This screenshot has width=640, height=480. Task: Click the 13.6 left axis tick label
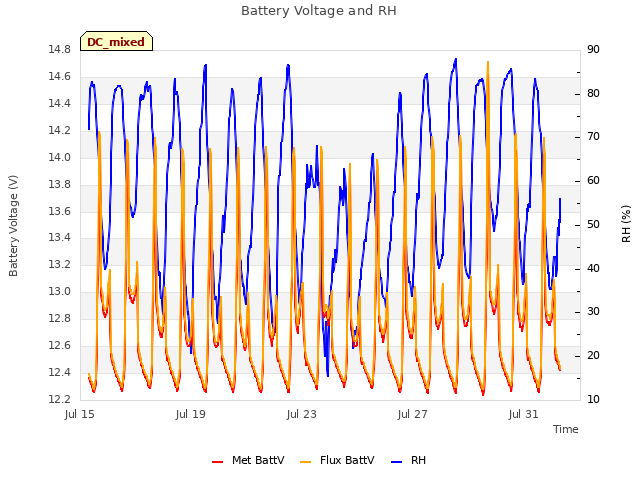[x=60, y=211]
